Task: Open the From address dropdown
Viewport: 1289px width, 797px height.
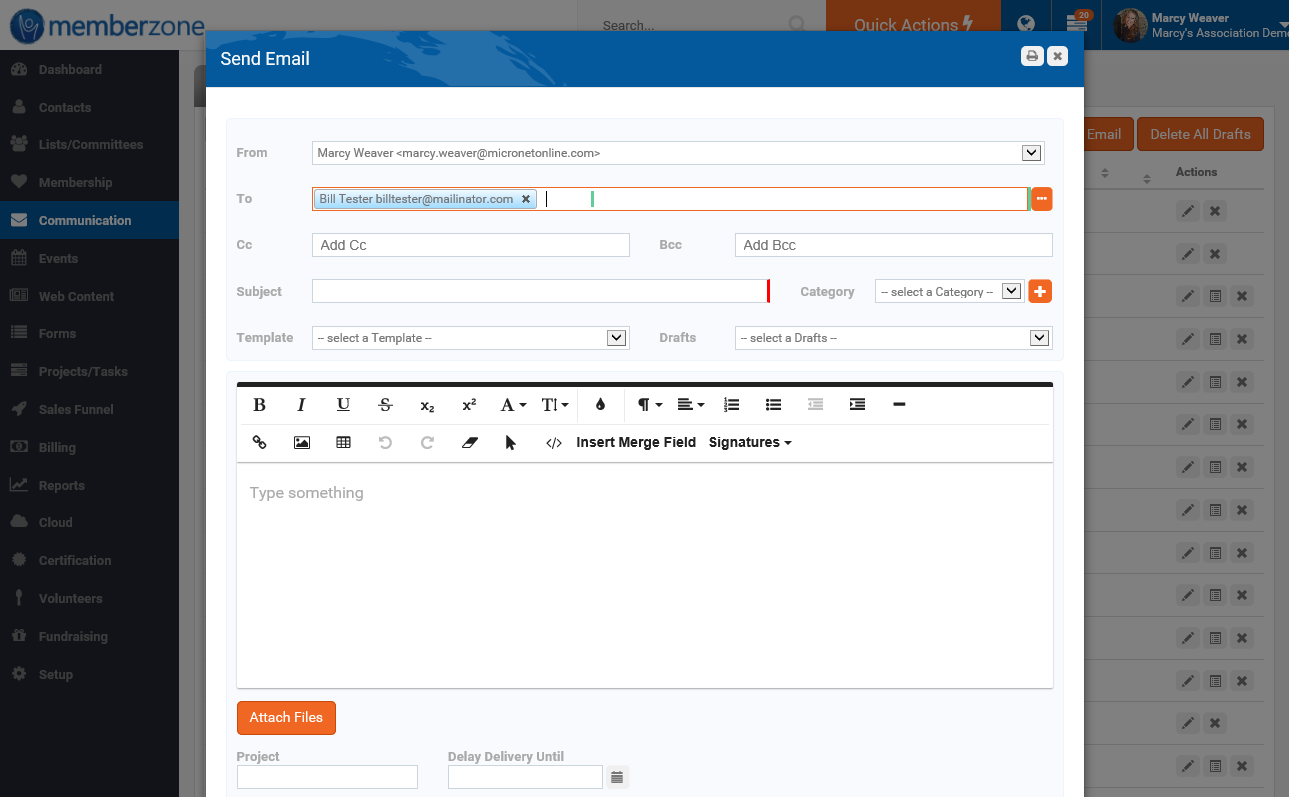Action: [1031, 152]
